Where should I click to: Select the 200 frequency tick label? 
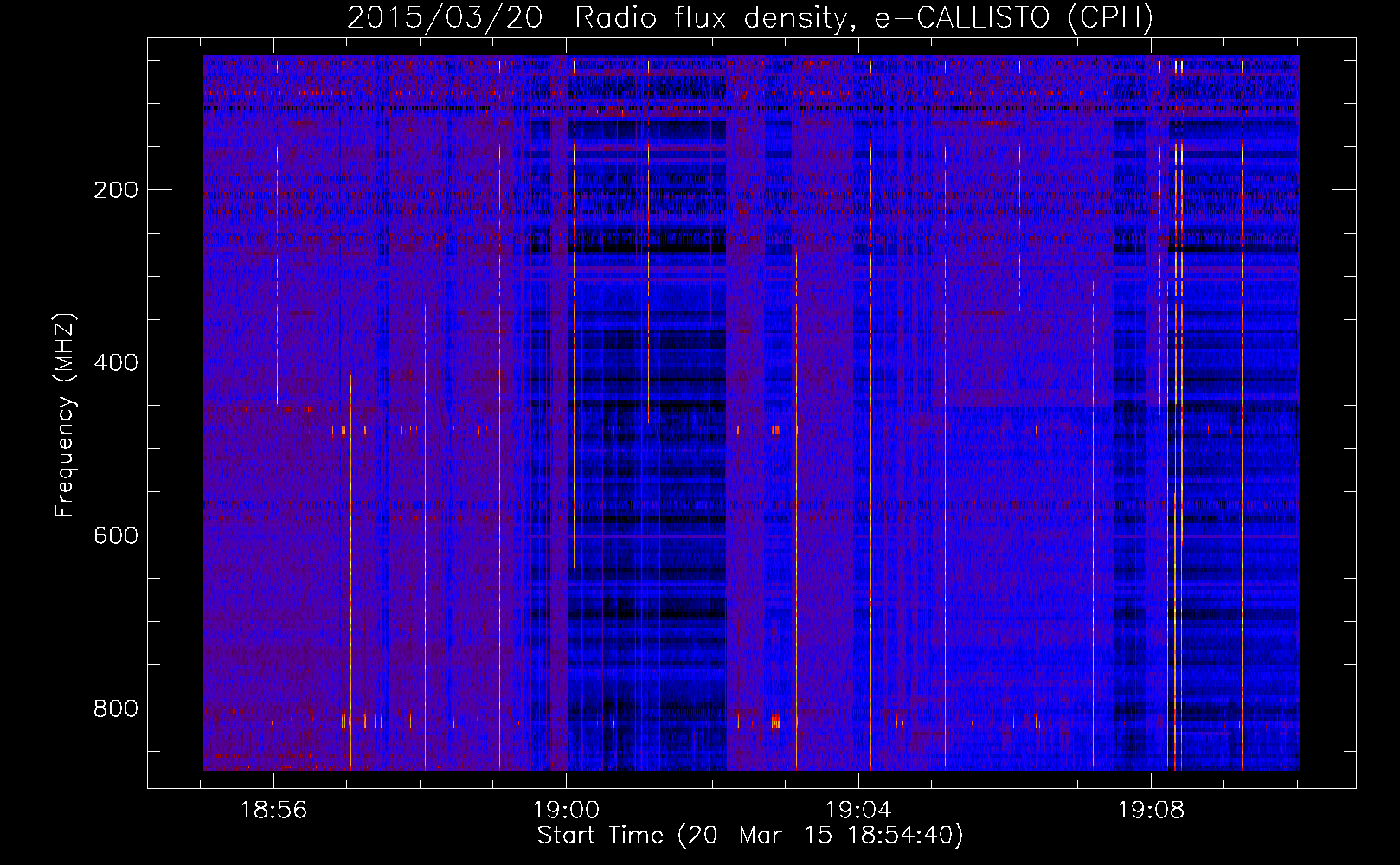tap(116, 190)
